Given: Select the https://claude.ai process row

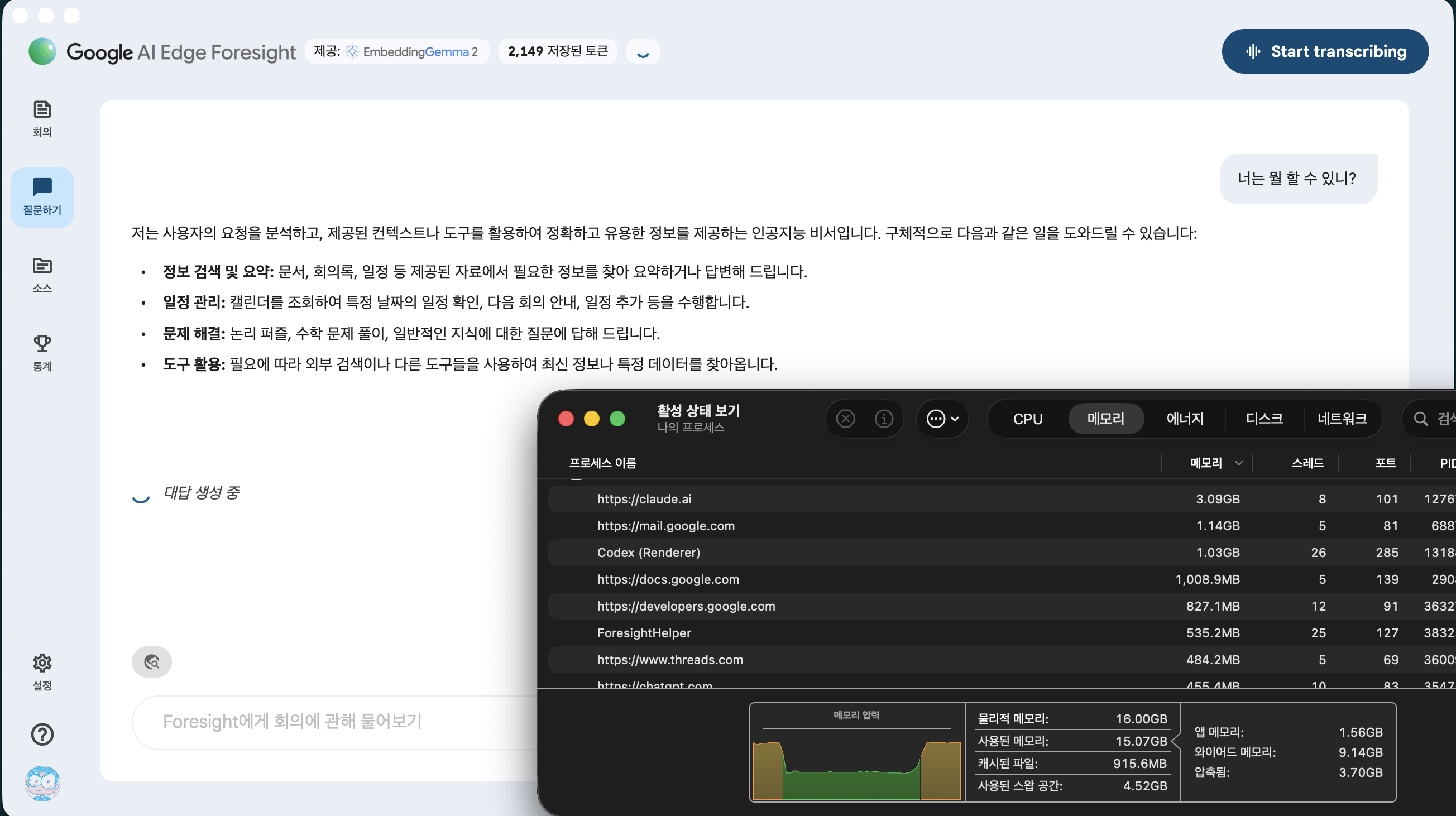Looking at the screenshot, I should click(x=1001, y=499).
